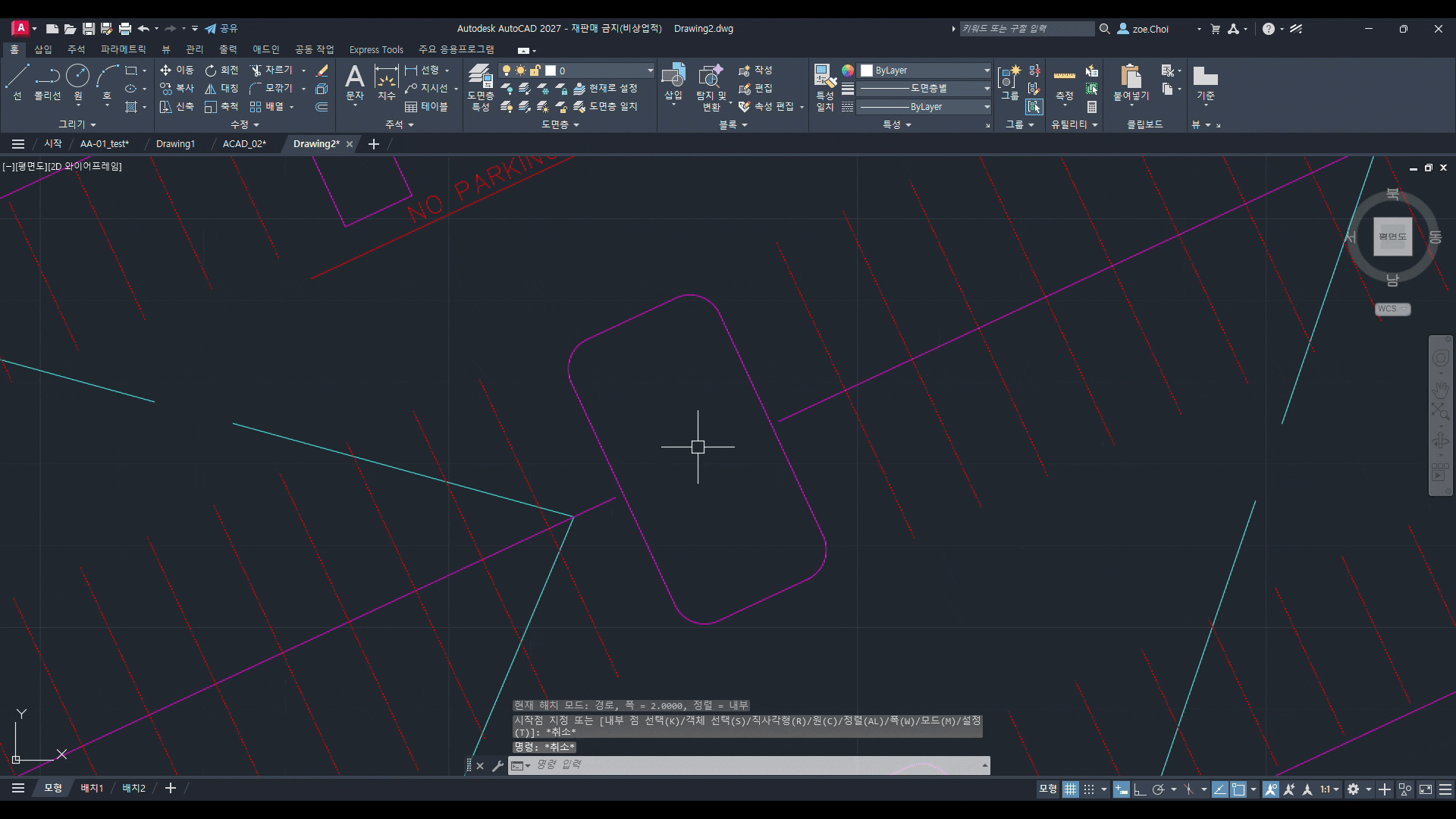This screenshot has height=819, width=1456.
Task: Click the Dimension (치수) tool
Action: (387, 82)
